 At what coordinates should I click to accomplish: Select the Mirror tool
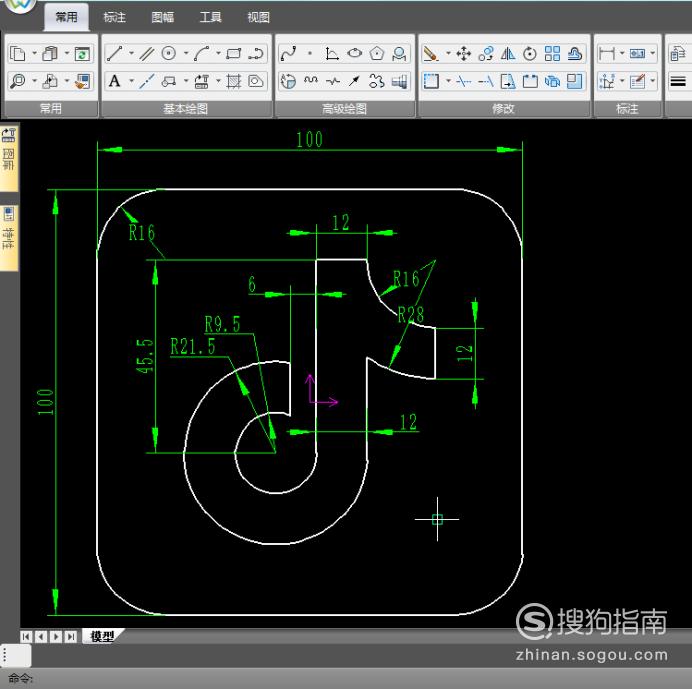[508, 54]
